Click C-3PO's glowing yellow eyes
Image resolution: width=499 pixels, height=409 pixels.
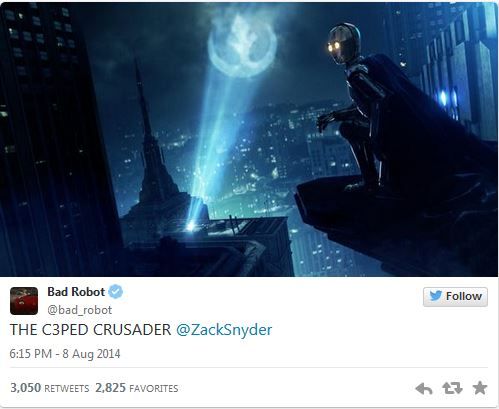pos(334,47)
